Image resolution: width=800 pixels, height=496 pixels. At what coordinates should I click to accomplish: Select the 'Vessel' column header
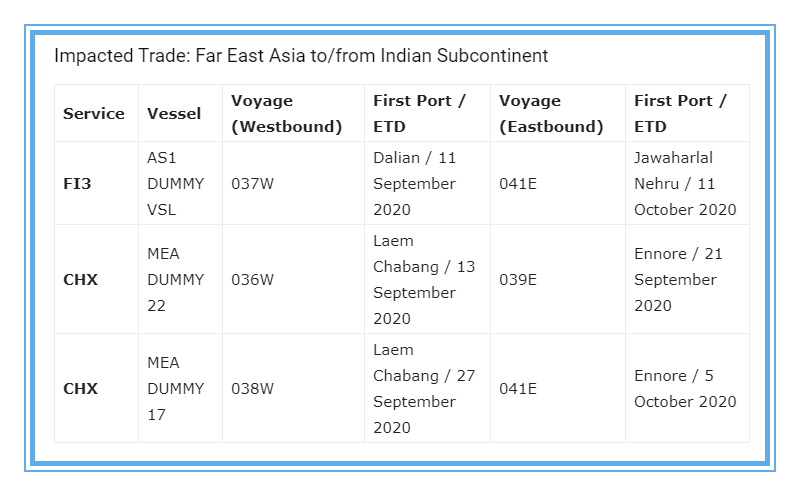click(x=174, y=114)
